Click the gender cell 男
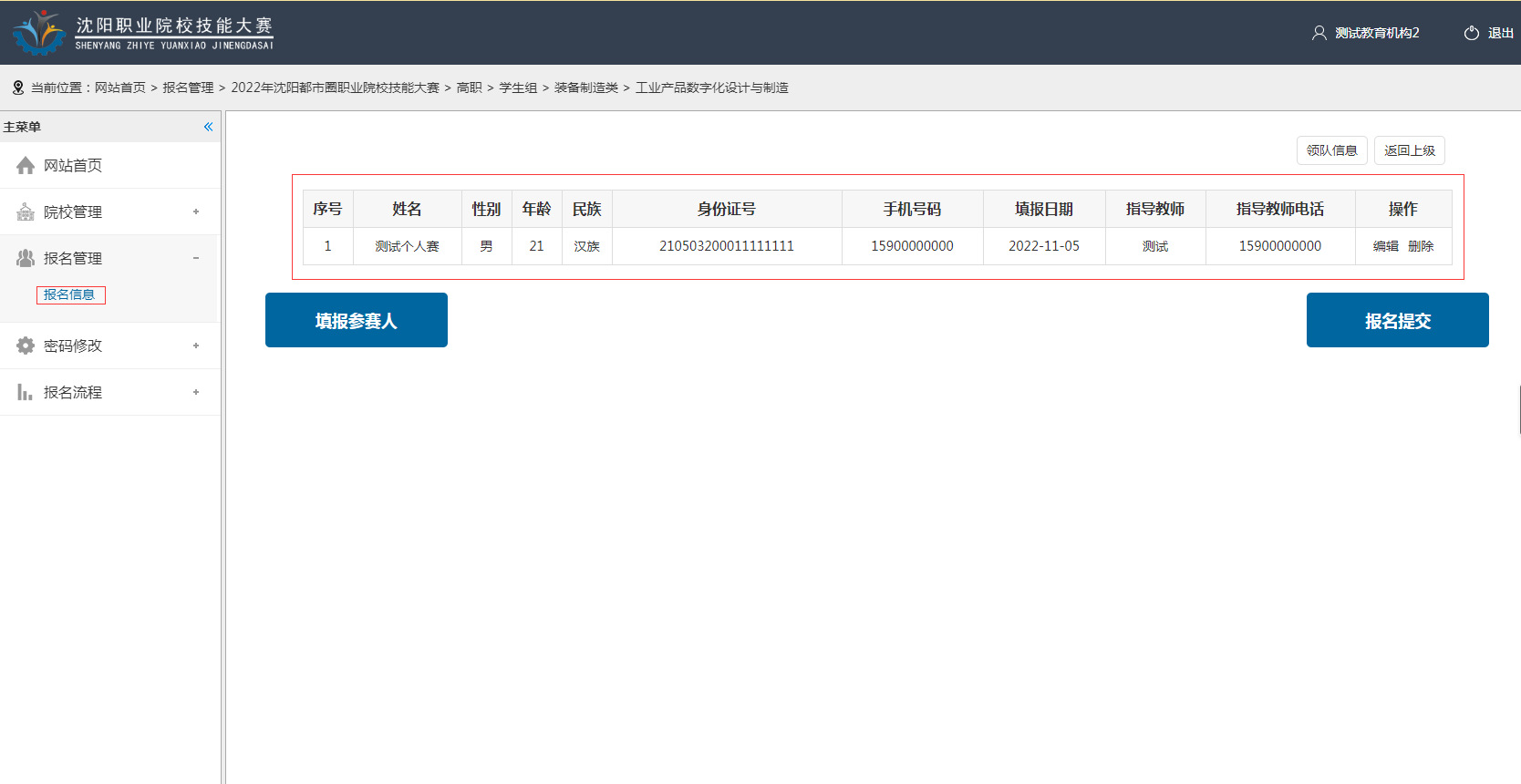Viewport: 1521px width, 784px height. tap(486, 246)
